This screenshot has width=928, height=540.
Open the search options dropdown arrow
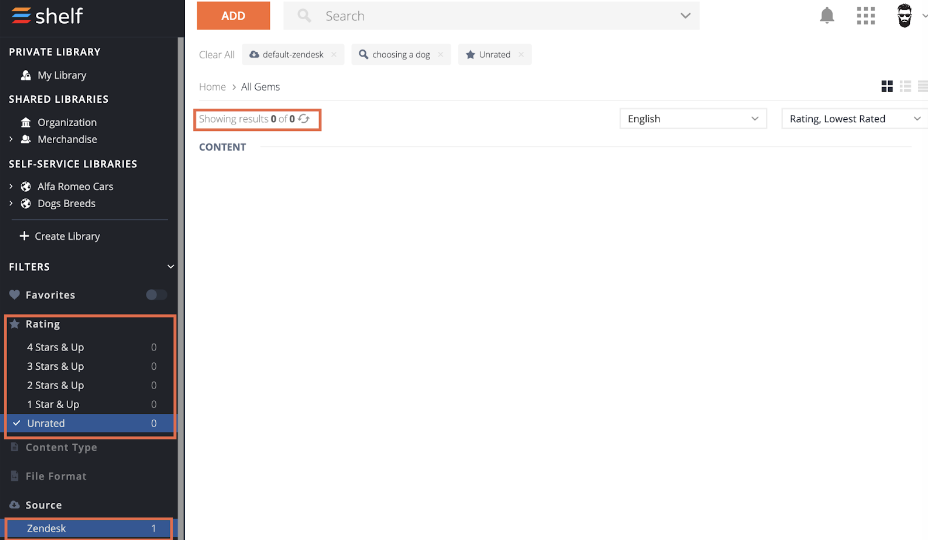point(685,15)
